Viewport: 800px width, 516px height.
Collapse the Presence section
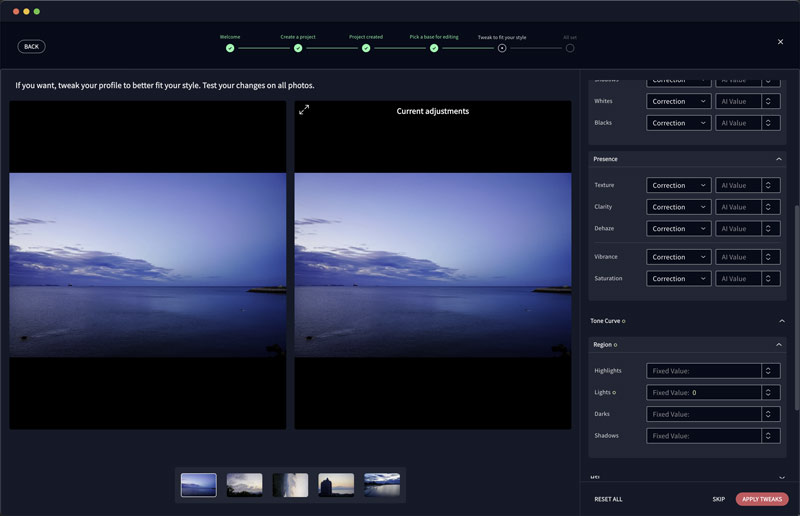(x=779, y=159)
